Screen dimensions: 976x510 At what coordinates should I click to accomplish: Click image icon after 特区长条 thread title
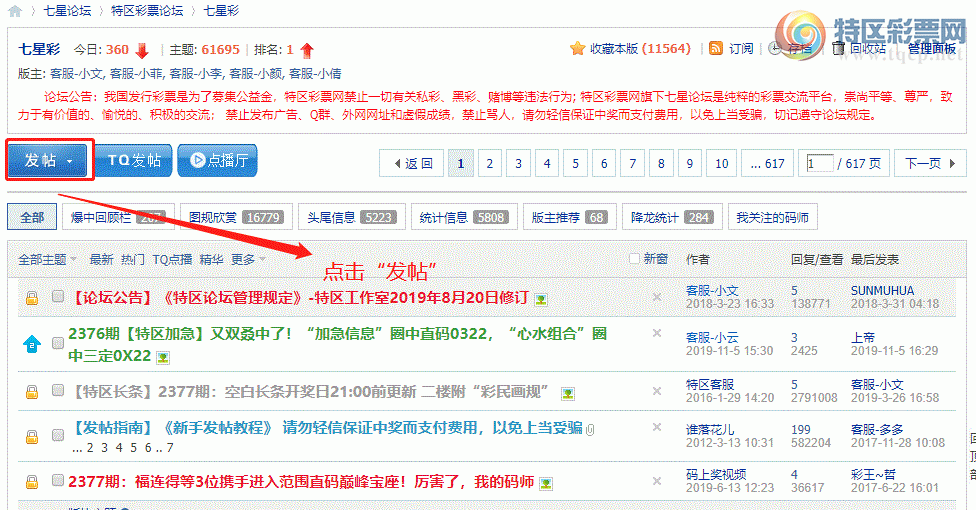point(567,394)
